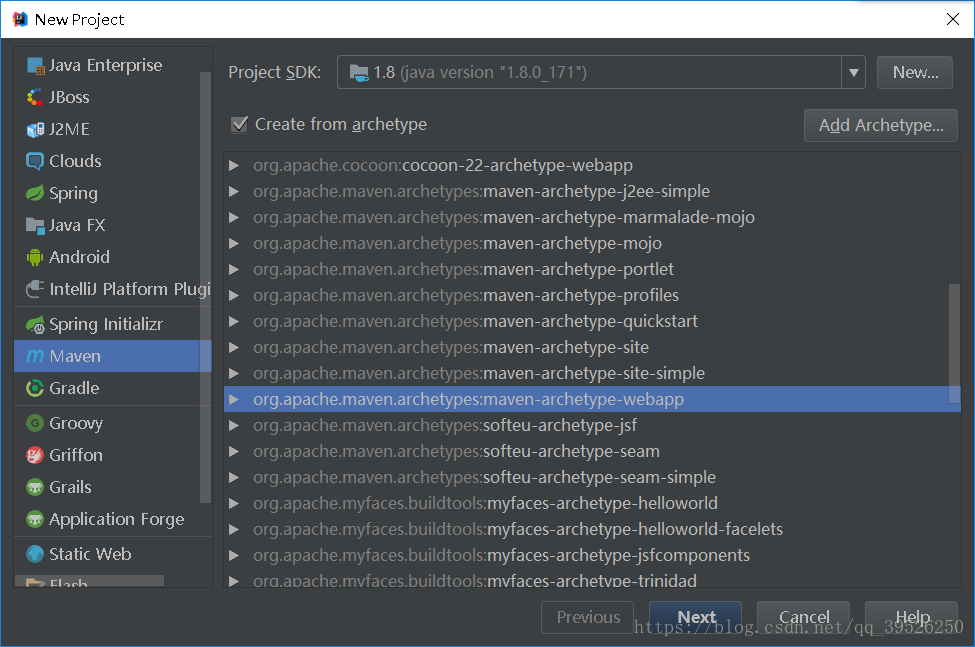The width and height of the screenshot is (975, 647).
Task: Select maven-archetype-mojo row
Action: [592, 244]
